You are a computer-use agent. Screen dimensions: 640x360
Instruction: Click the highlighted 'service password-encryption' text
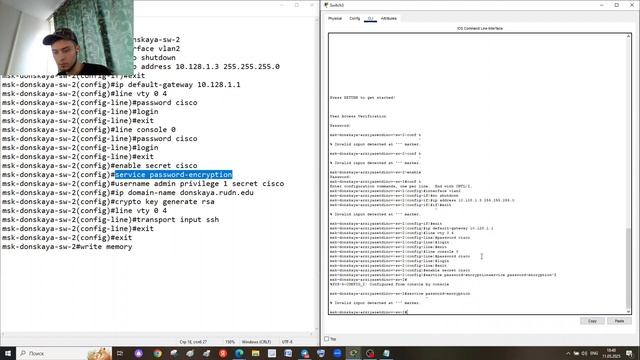point(173,175)
